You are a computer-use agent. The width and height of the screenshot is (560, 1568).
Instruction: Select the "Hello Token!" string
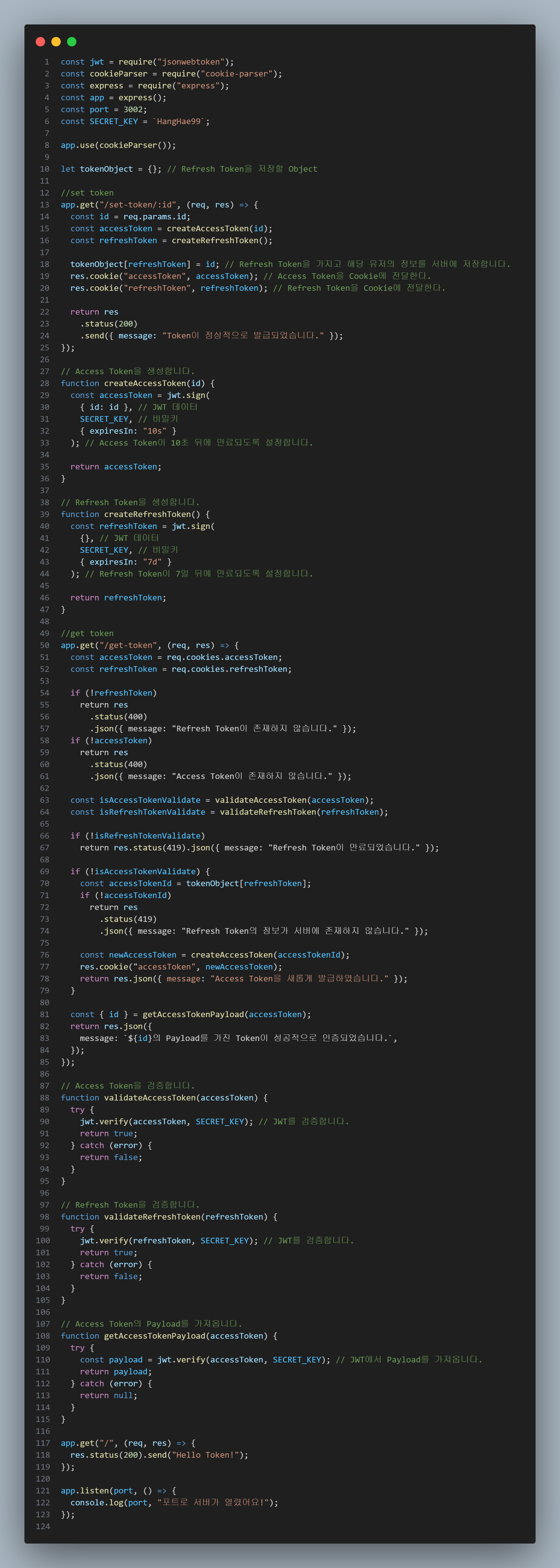coord(205,1456)
